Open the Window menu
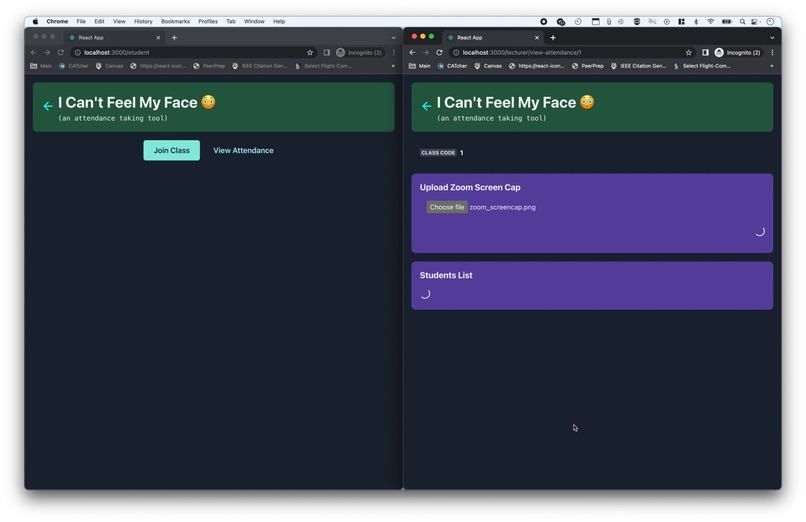Image resolution: width=806 pixels, height=522 pixels. (x=254, y=22)
